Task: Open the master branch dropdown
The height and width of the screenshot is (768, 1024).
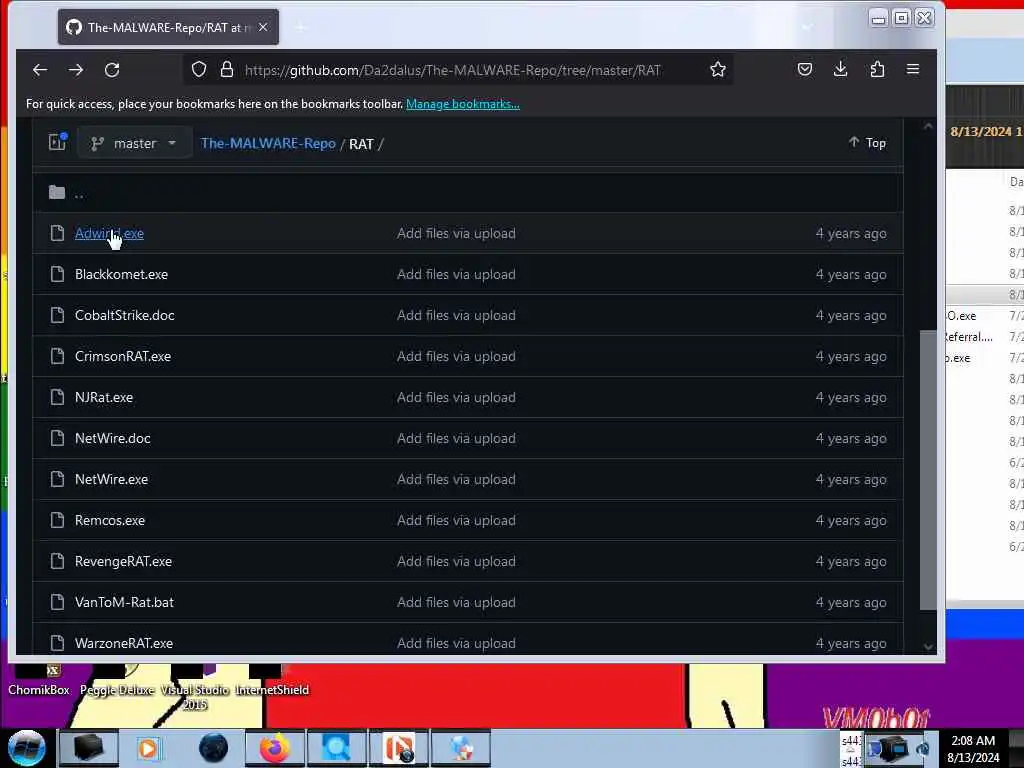Action: (135, 143)
